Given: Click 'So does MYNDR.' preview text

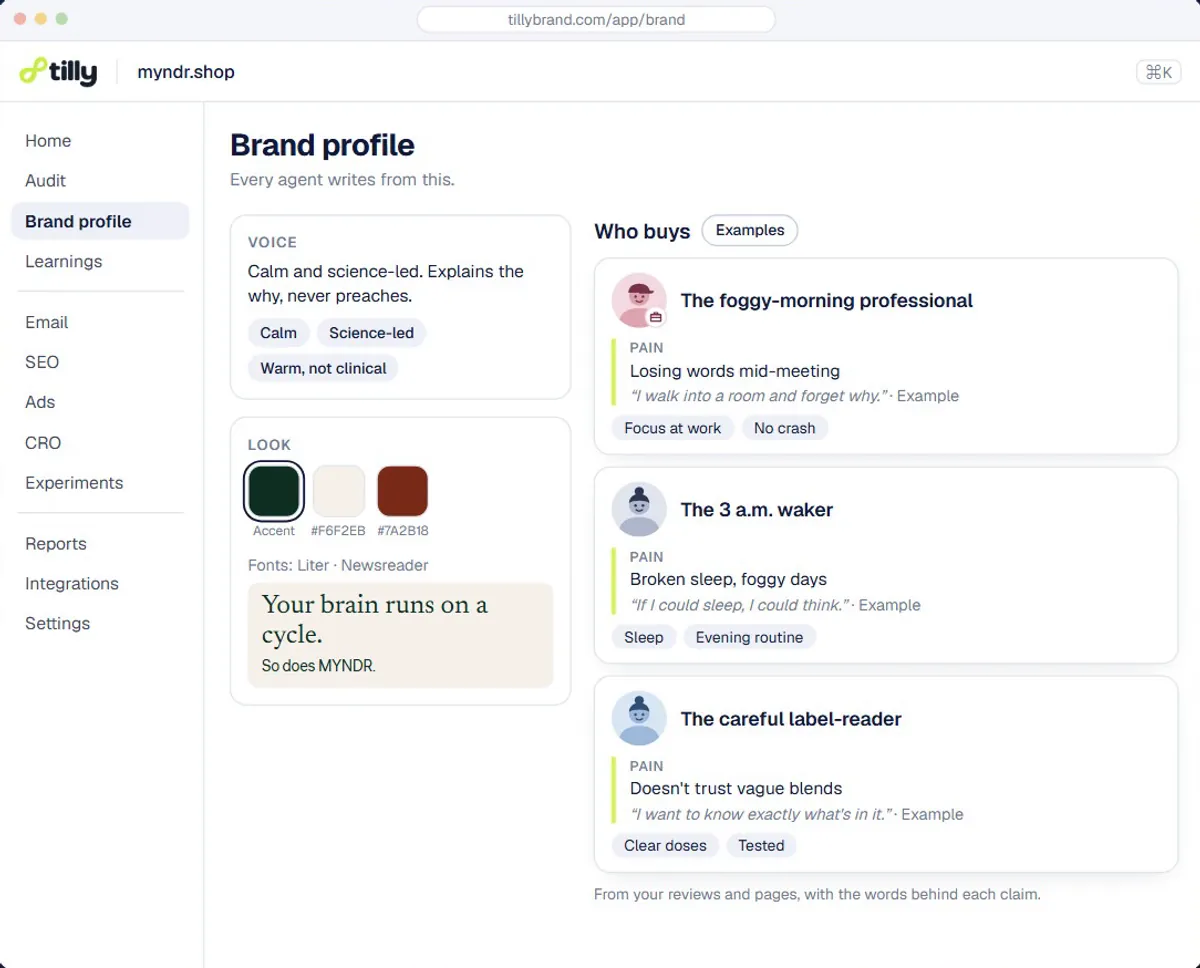Looking at the screenshot, I should point(319,665).
